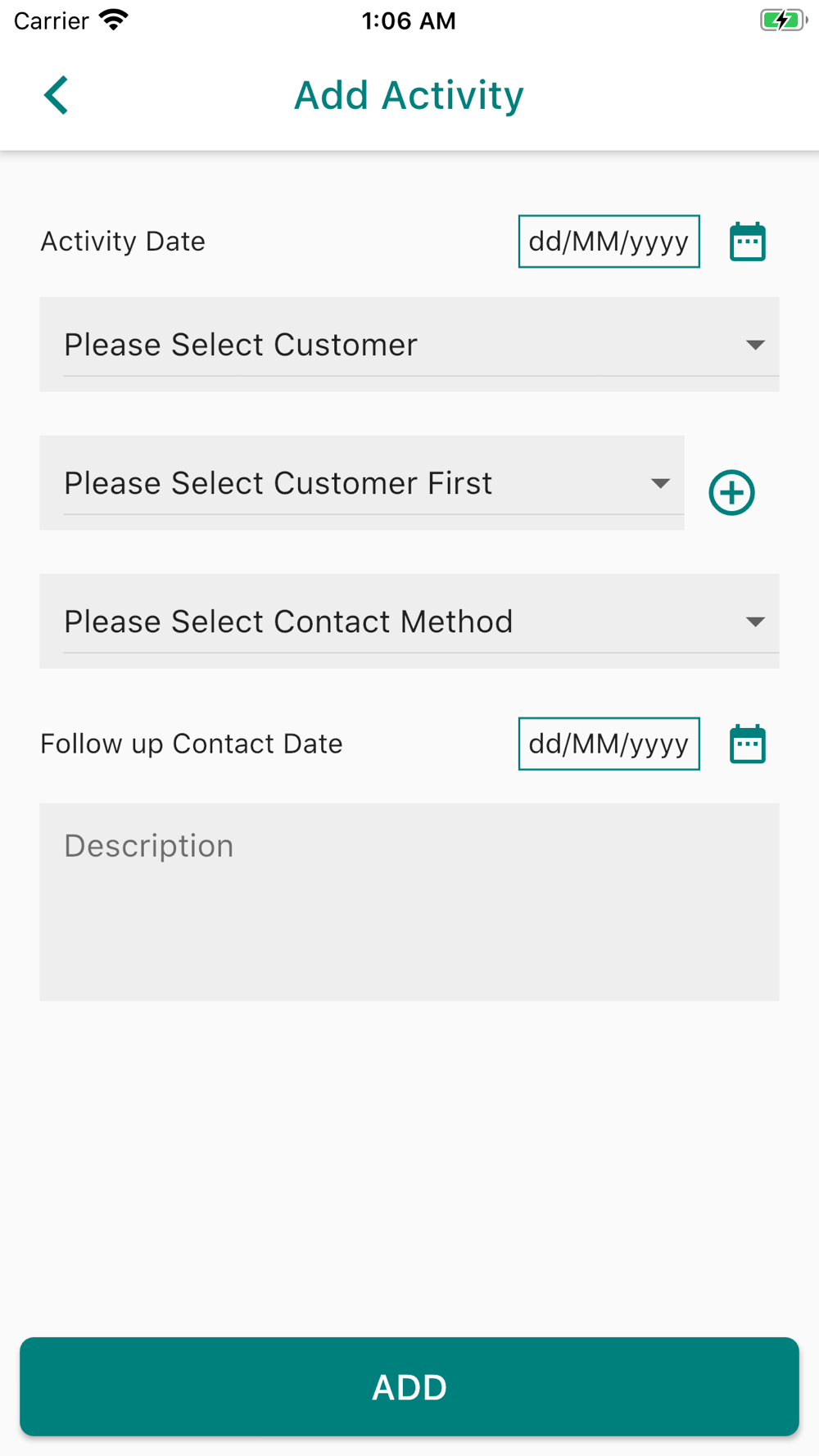Image resolution: width=819 pixels, height=1456 pixels.
Task: Click the arrow on the Contact Method dropdown
Action: tap(755, 622)
